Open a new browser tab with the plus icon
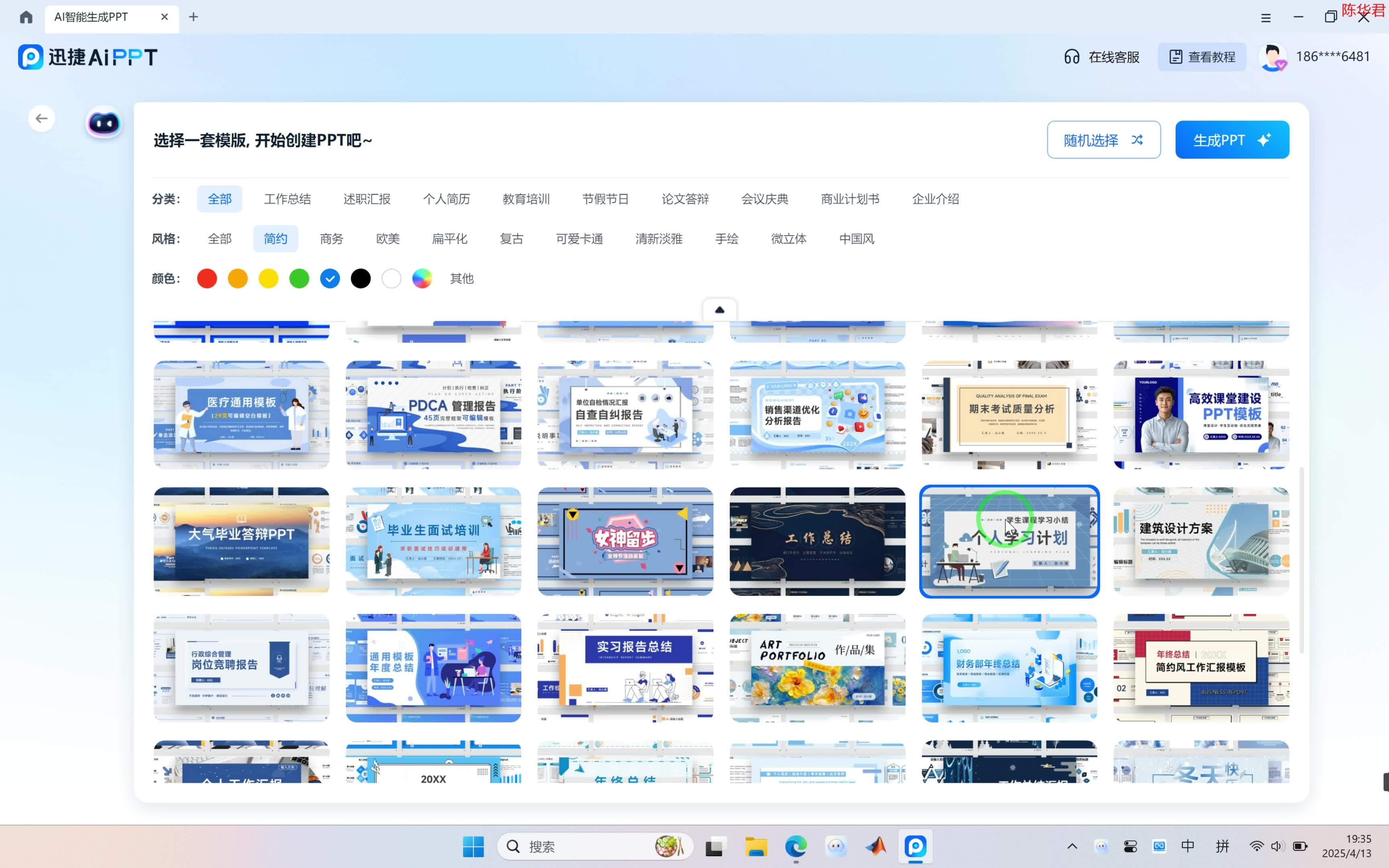 pyautogui.click(x=193, y=17)
